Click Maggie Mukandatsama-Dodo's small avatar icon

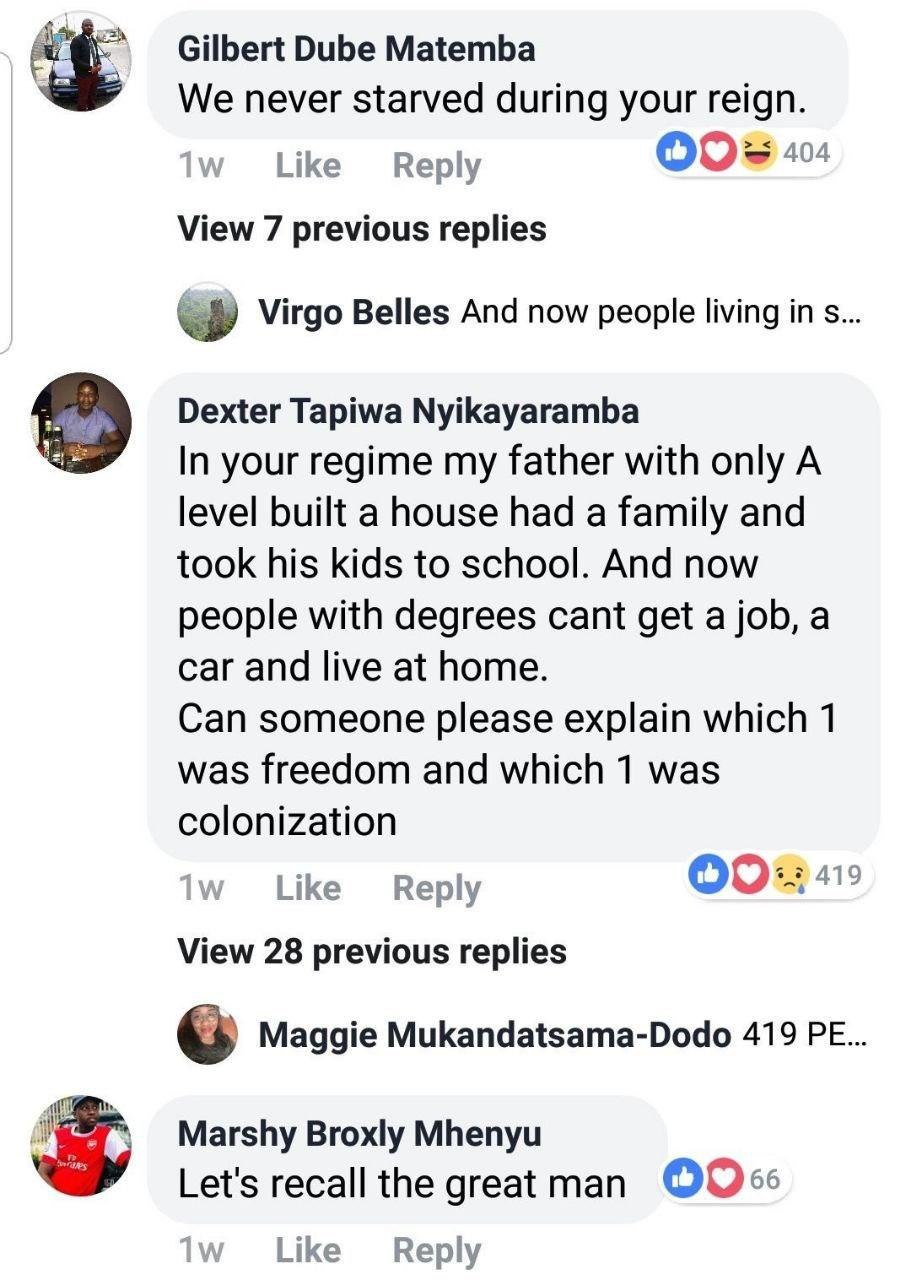[x=207, y=1034]
